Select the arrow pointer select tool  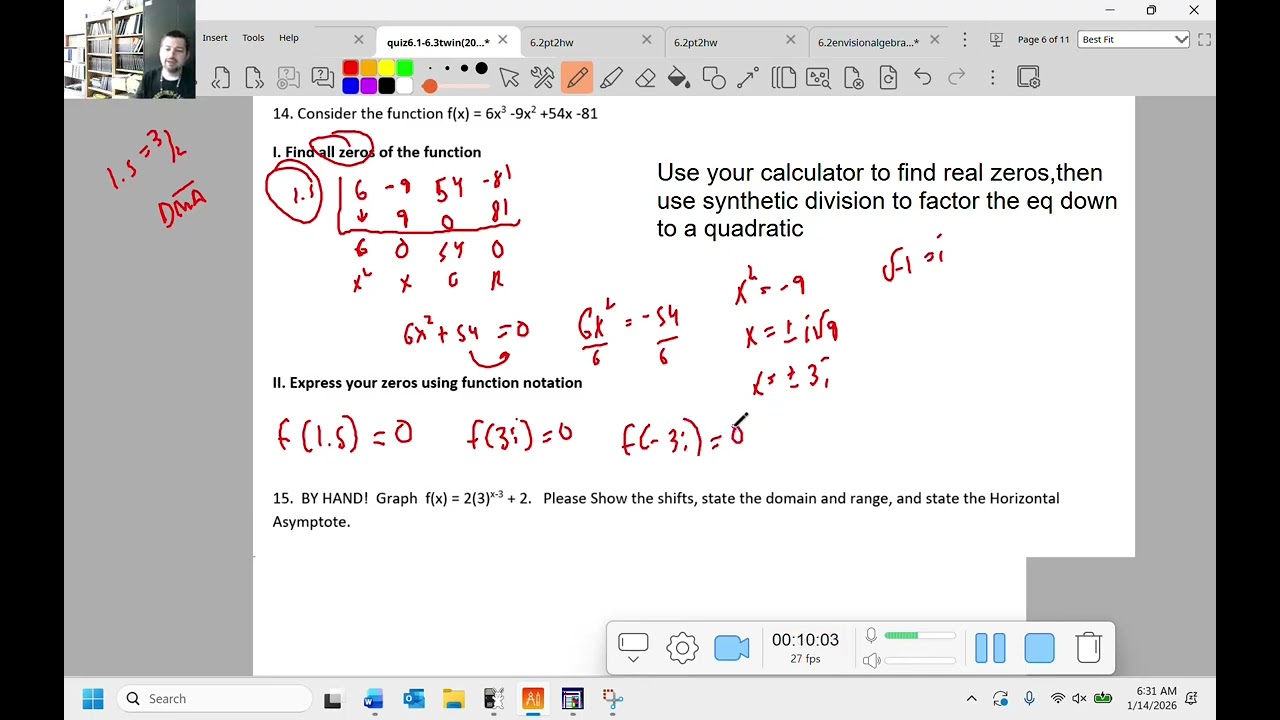(509, 78)
